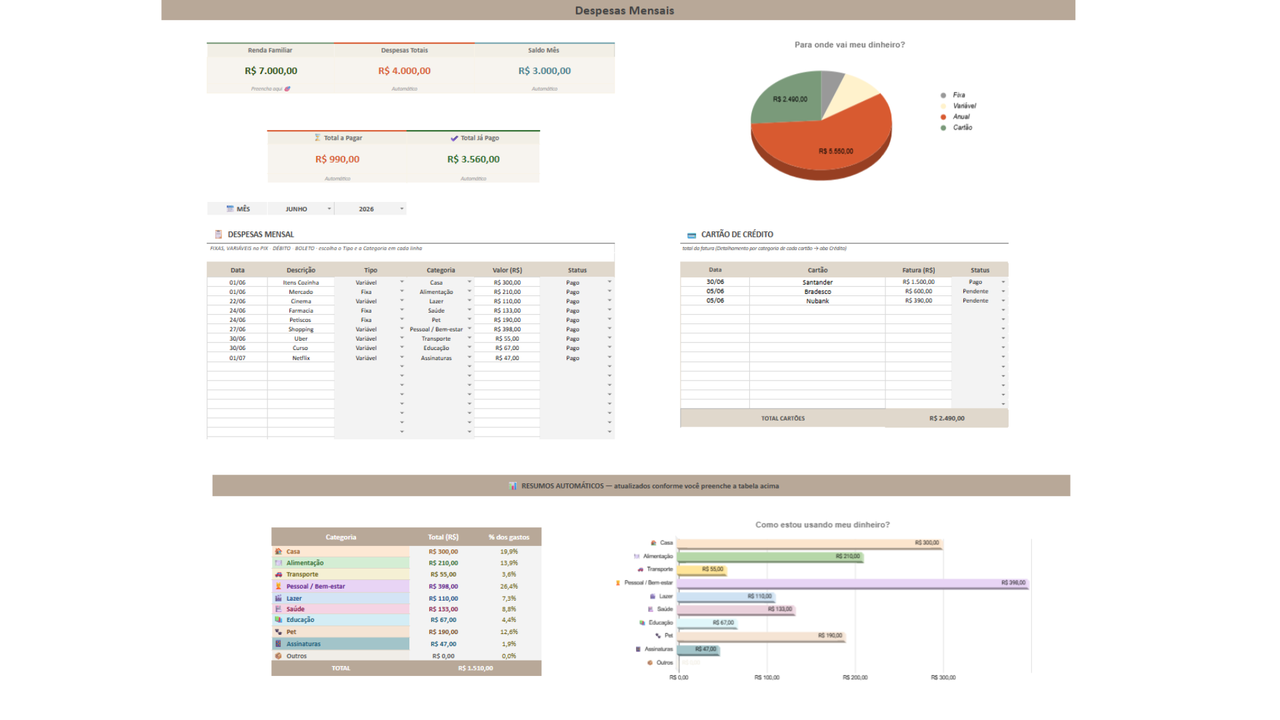This screenshot has height=720, width=1280.
Task: Click the grey Fixa legend marker
Action: click(943, 95)
